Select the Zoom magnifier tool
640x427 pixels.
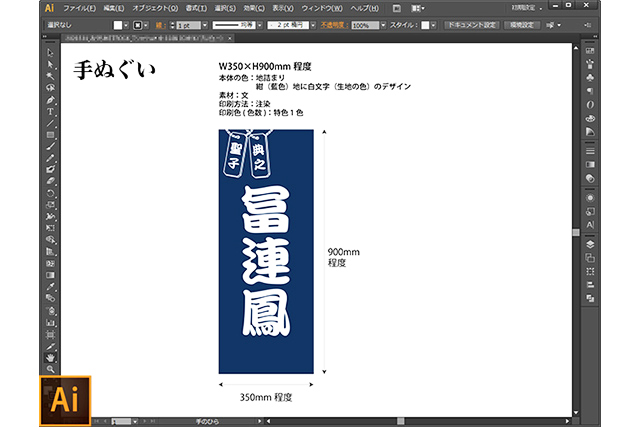51,369
